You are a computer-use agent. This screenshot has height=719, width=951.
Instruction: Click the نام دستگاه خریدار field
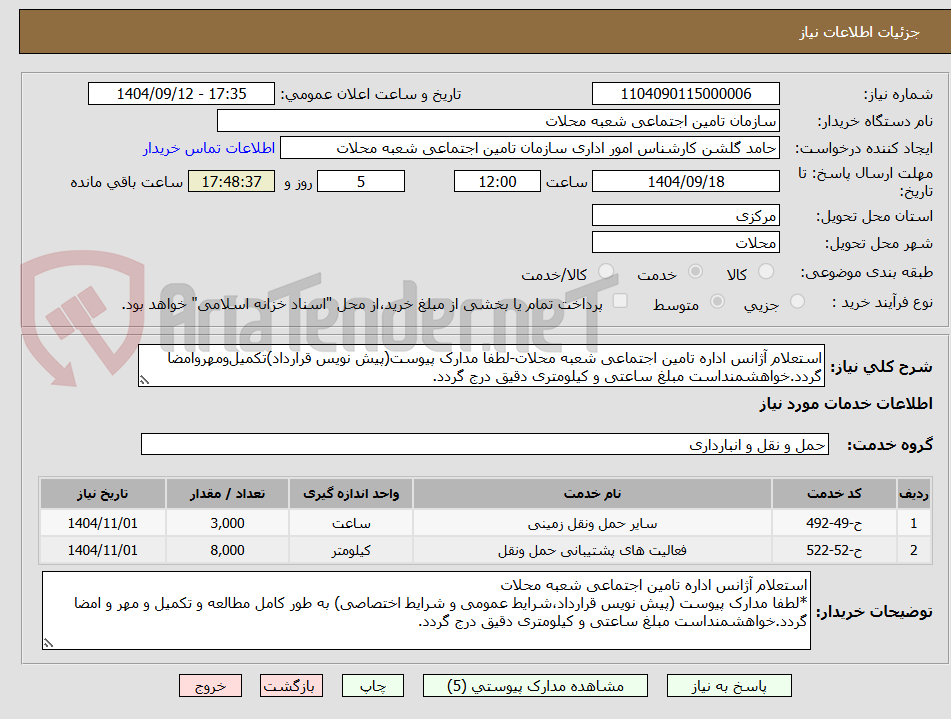(x=498, y=121)
